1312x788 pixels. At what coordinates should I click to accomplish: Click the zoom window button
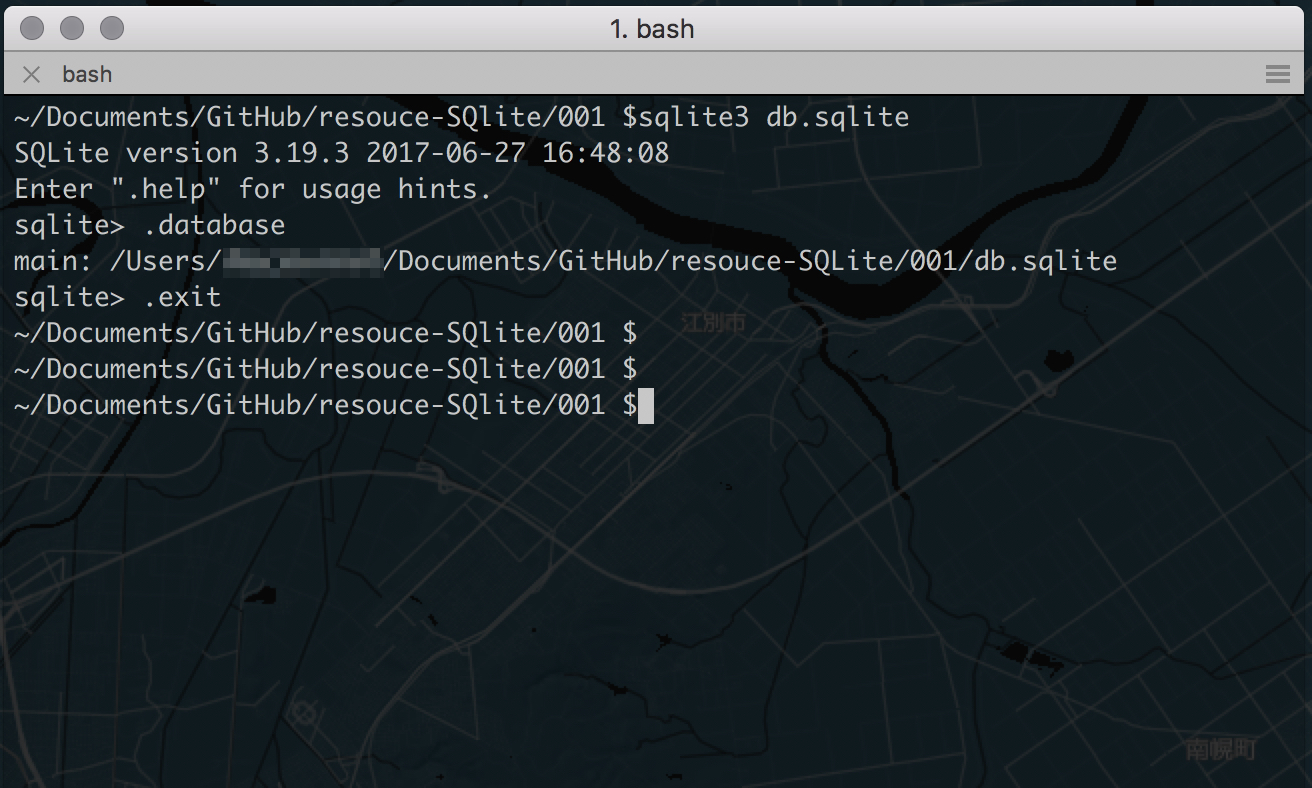(x=112, y=28)
